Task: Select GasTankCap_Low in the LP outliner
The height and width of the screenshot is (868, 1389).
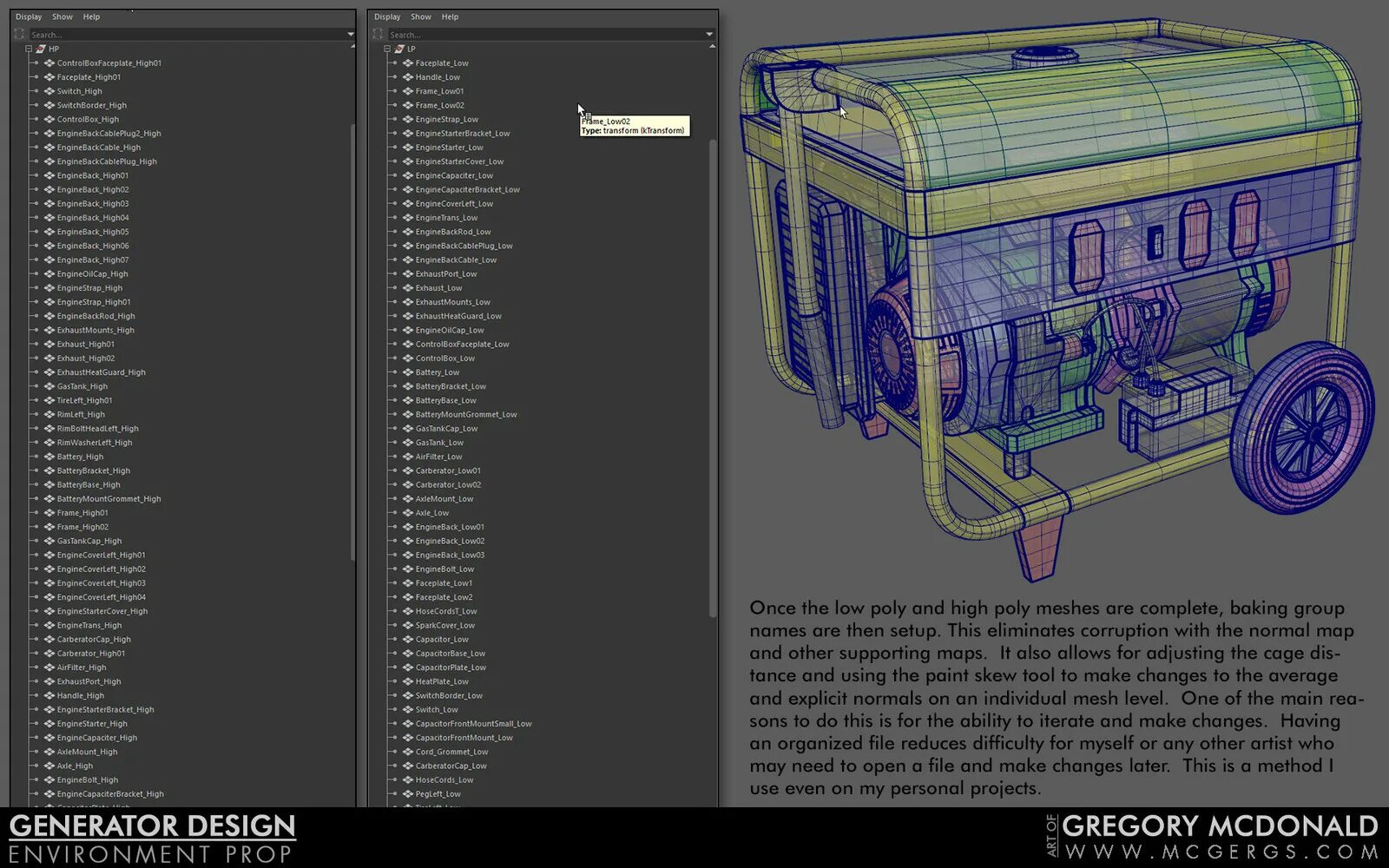Action: point(446,429)
